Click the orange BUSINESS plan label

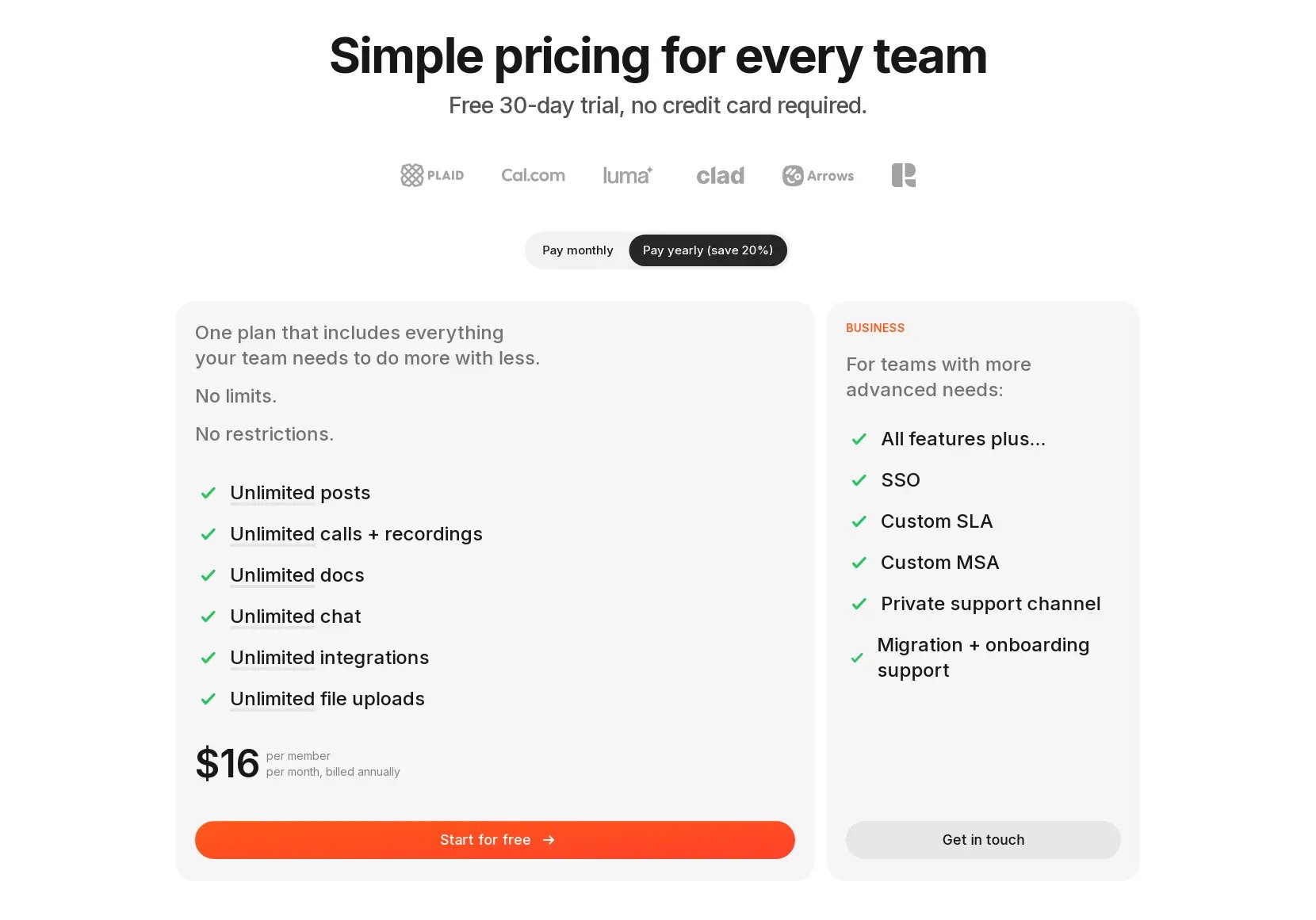pos(875,328)
